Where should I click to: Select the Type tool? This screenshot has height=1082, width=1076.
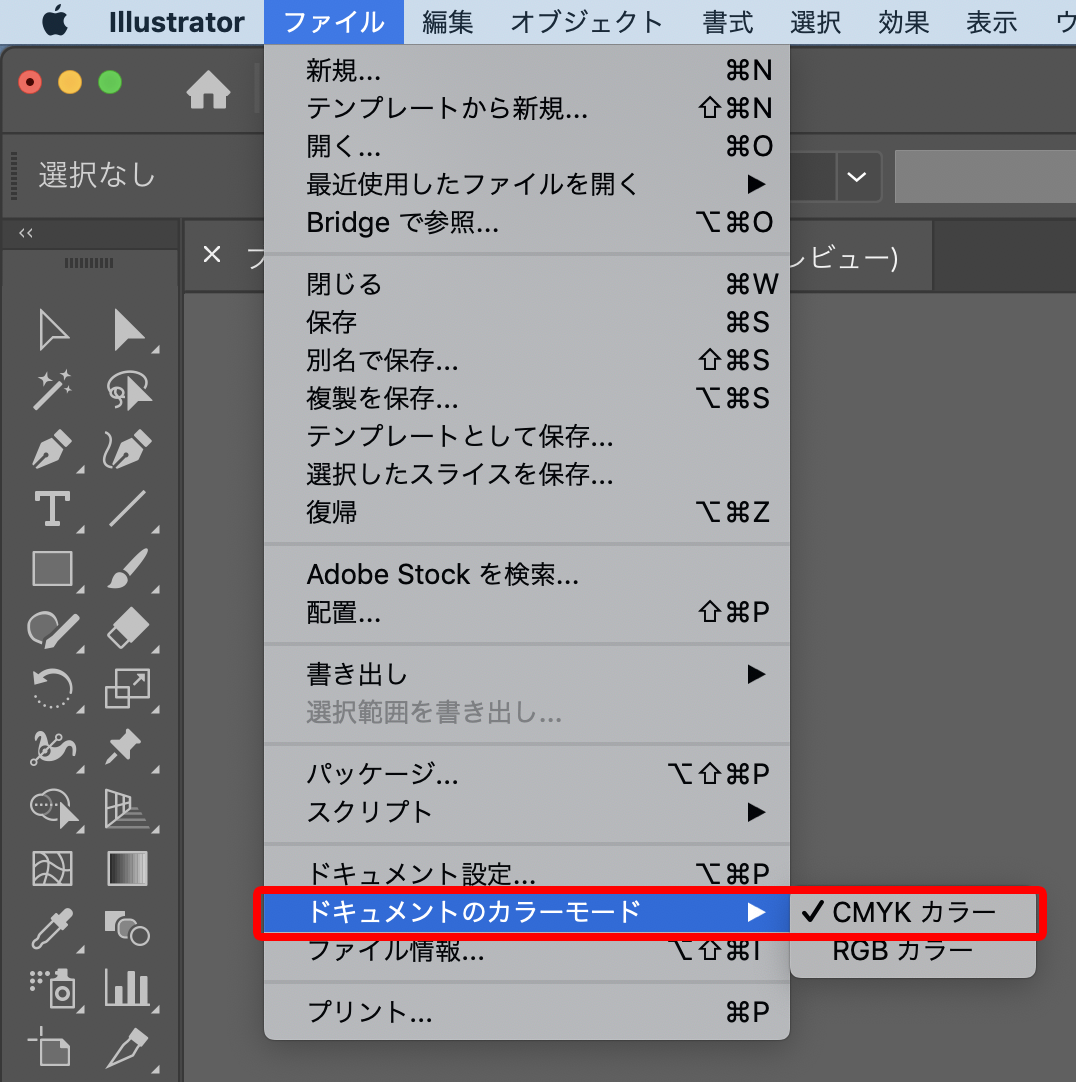pyautogui.click(x=52, y=509)
